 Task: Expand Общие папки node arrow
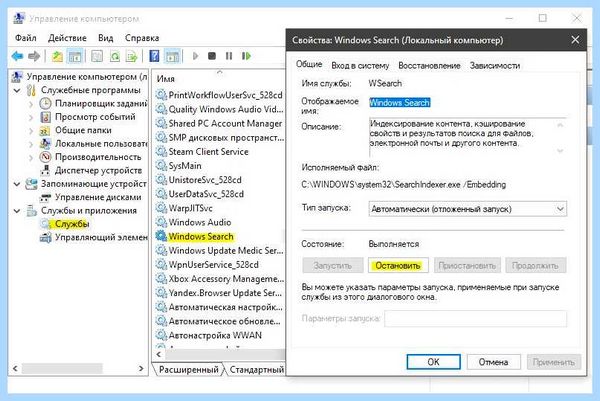pyautogui.click(x=31, y=130)
